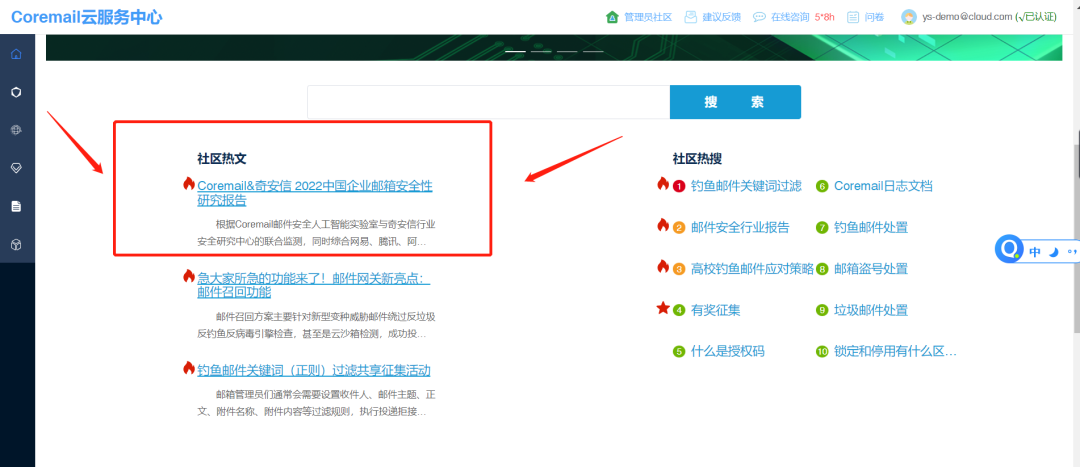Viewport: 1080px width, 467px height.
Task: Select hot search 有奖征集
Action: pos(716,310)
